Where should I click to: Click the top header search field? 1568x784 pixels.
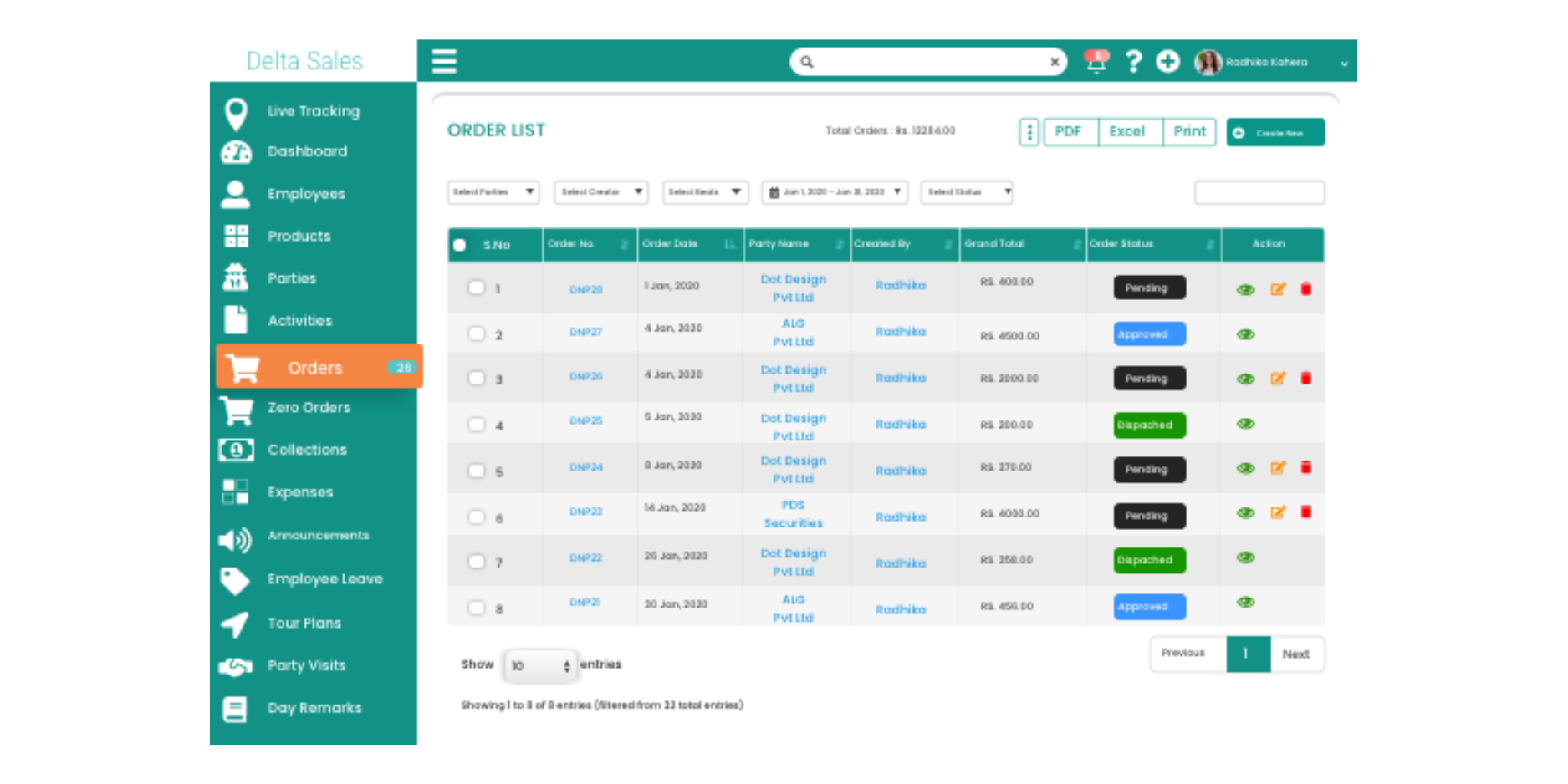(x=928, y=61)
